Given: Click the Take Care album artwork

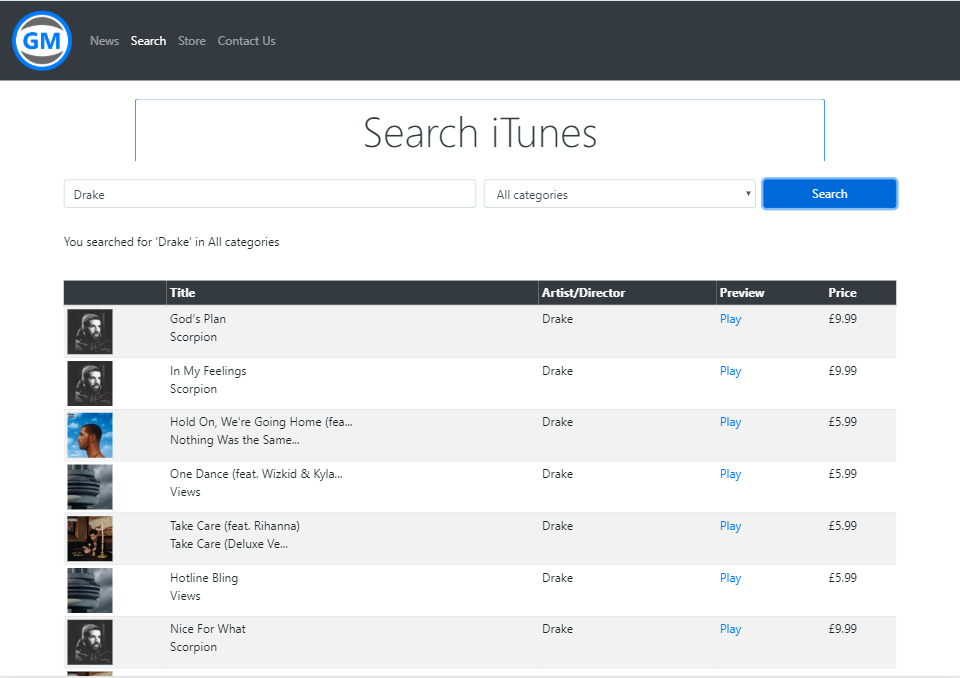Looking at the screenshot, I should [90, 539].
